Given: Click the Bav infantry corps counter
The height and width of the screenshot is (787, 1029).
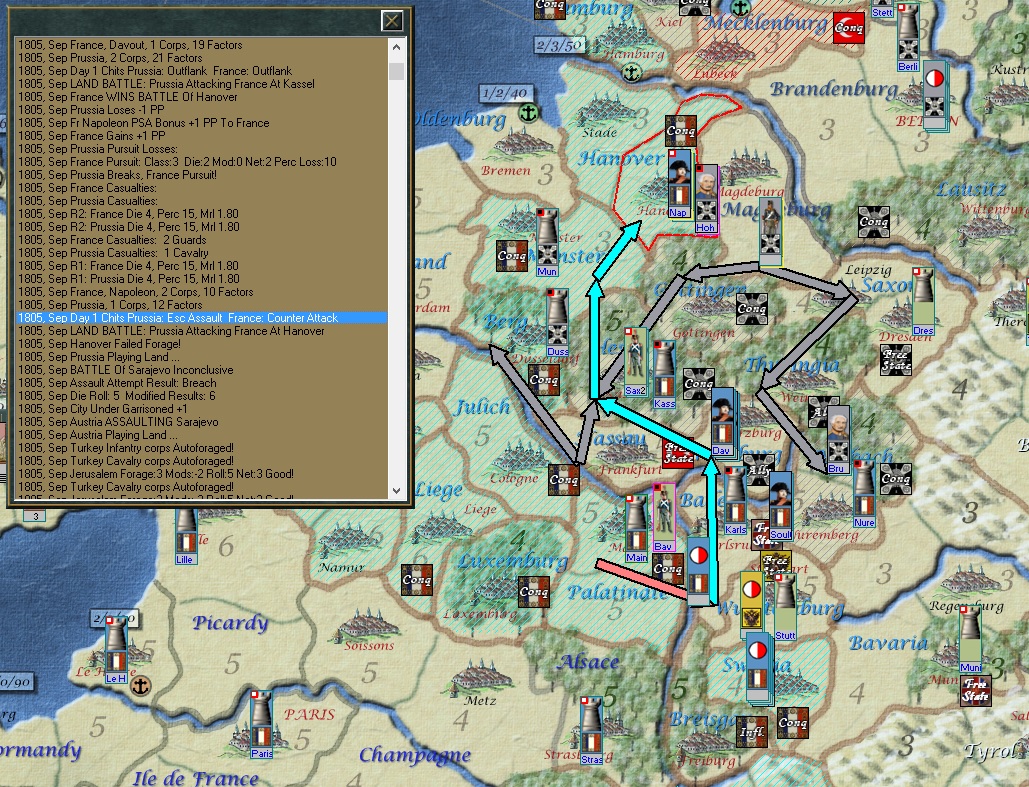Looking at the screenshot, I should [663, 518].
